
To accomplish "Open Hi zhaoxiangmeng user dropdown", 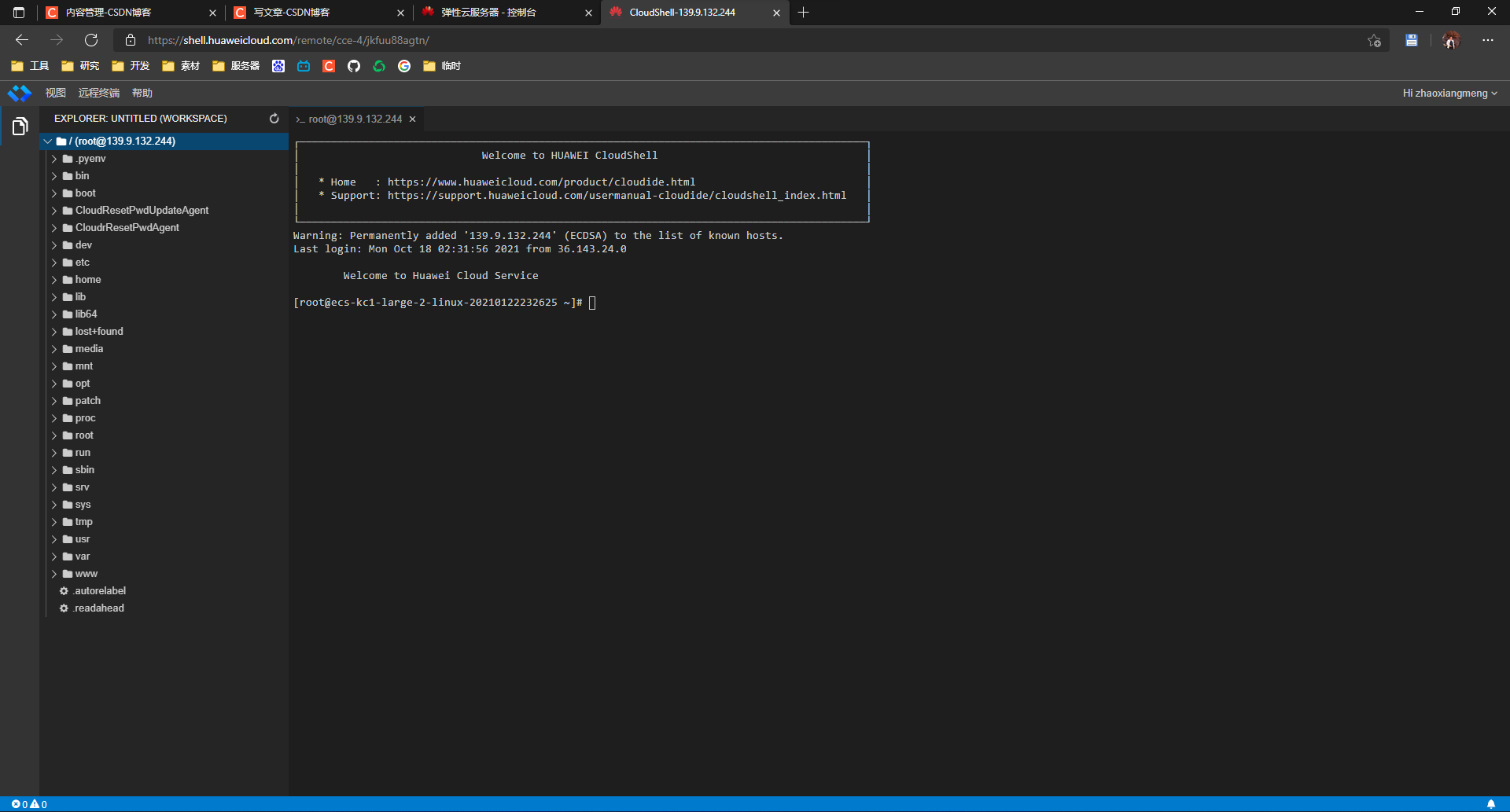I will point(1449,94).
